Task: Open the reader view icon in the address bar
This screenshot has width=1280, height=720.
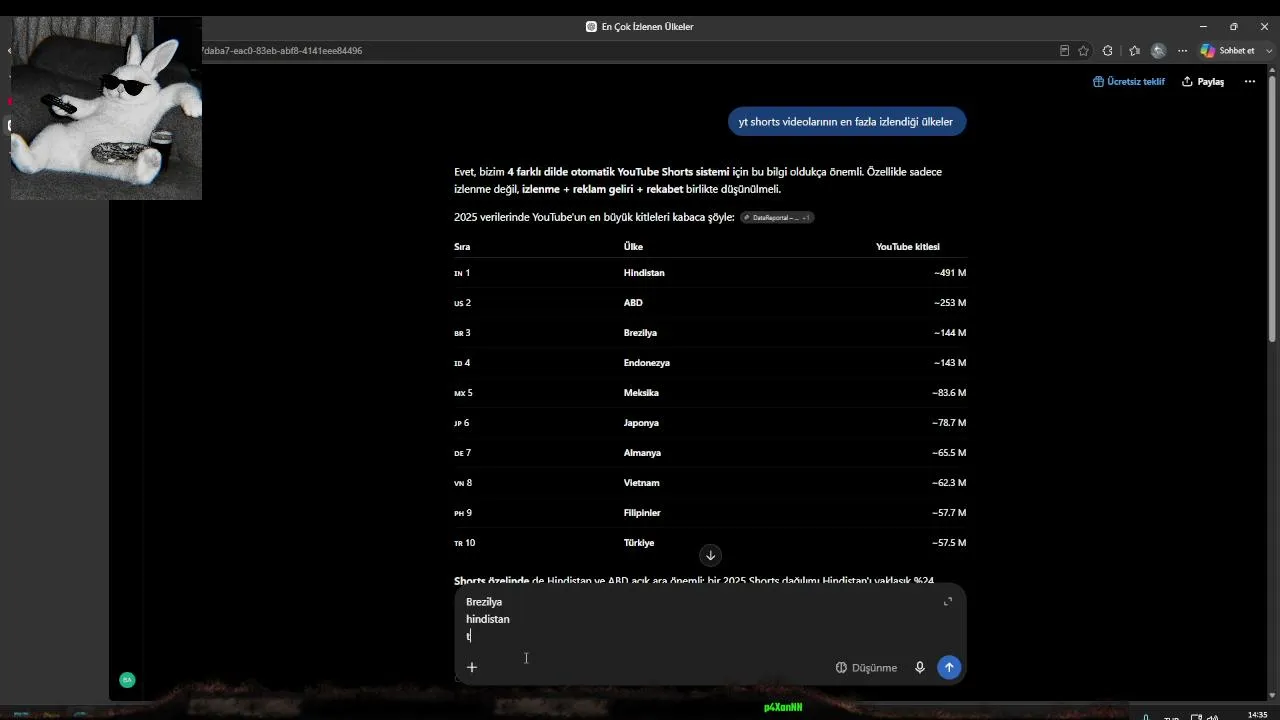Action: 1064,51
